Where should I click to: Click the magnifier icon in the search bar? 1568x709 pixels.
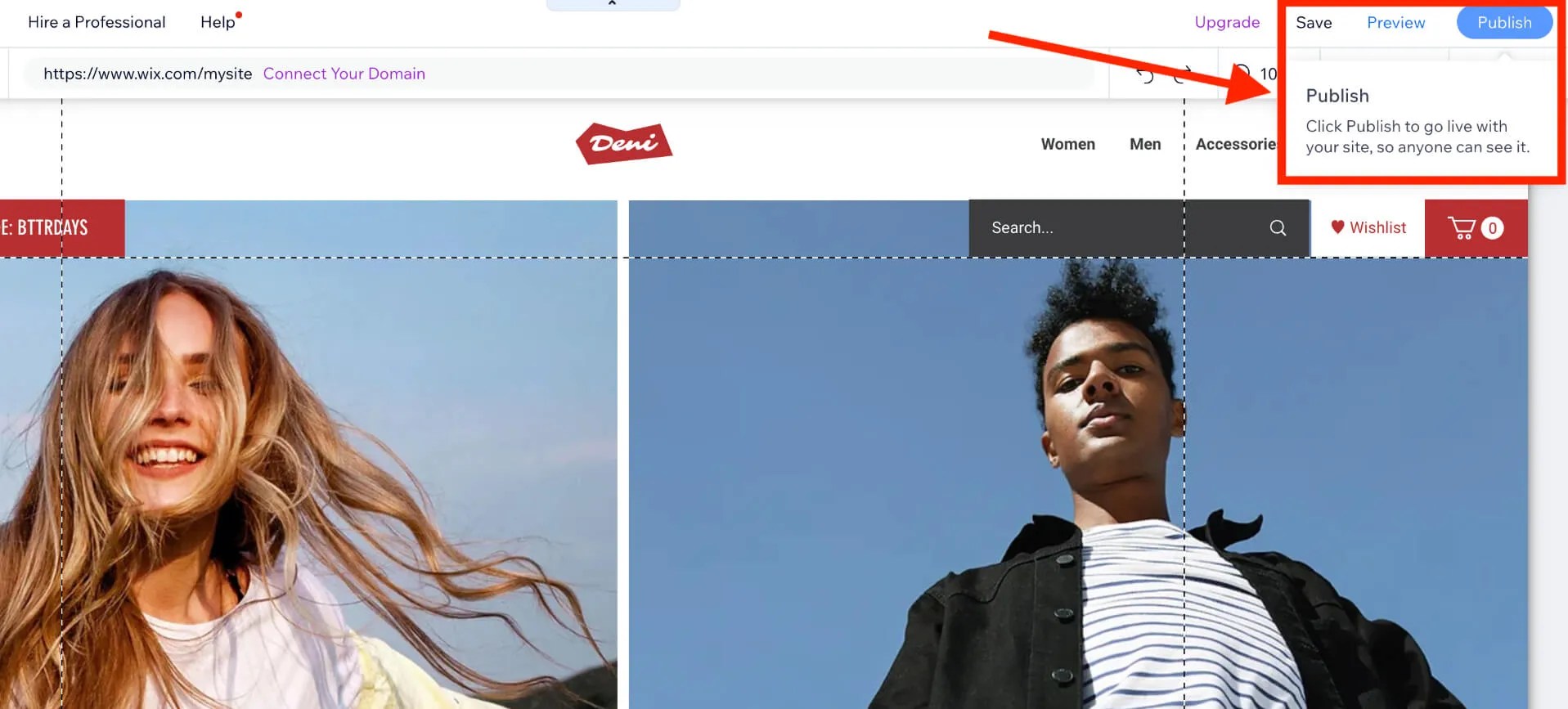[1278, 228]
